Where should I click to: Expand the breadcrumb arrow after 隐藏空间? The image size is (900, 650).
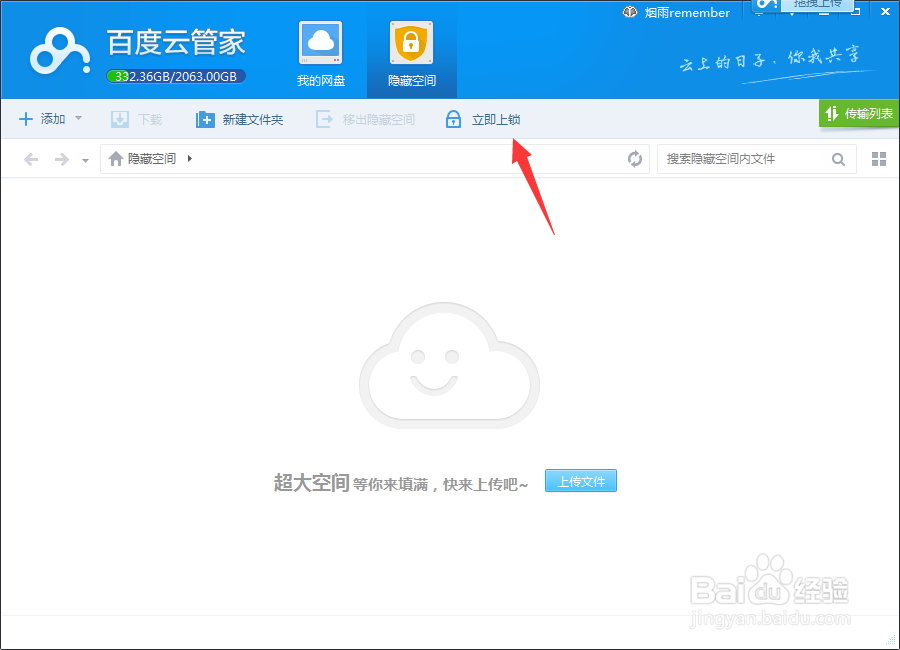point(190,158)
